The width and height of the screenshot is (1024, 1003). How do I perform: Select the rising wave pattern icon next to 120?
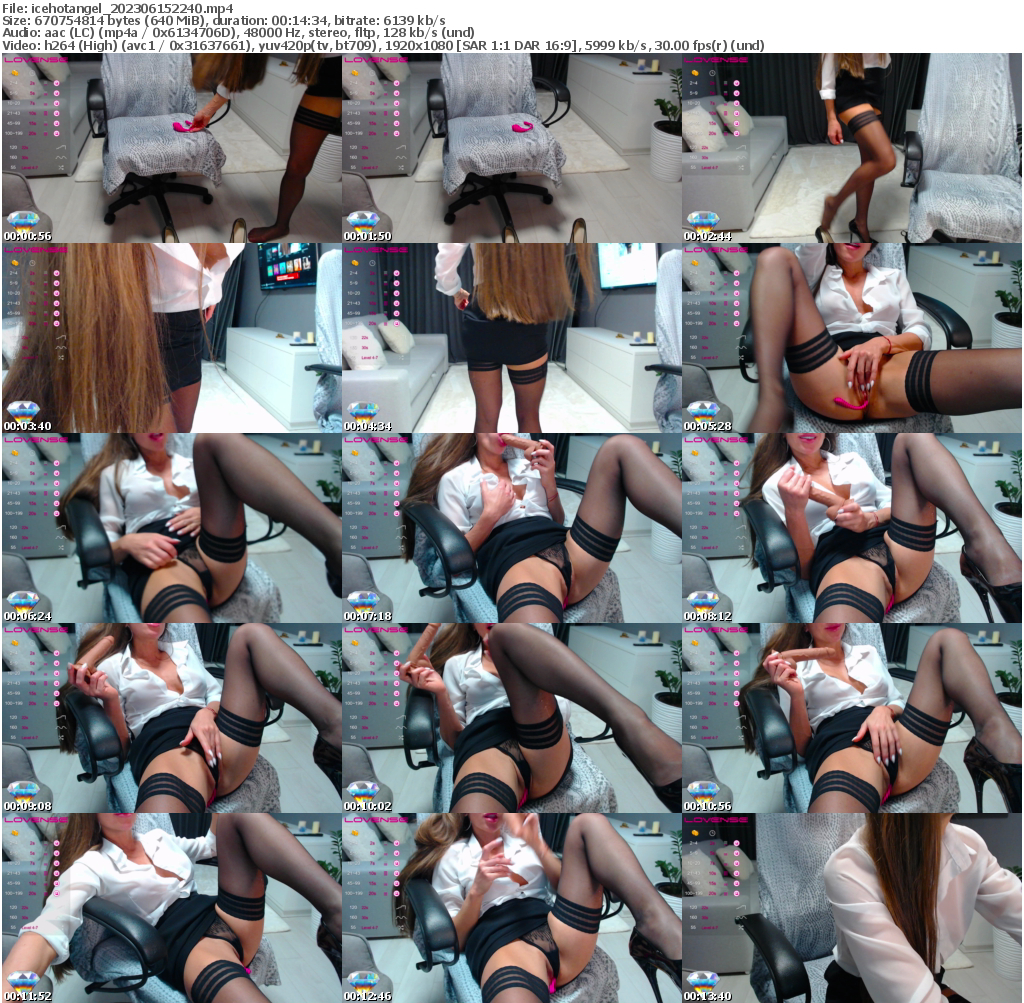pyautogui.click(x=61, y=148)
